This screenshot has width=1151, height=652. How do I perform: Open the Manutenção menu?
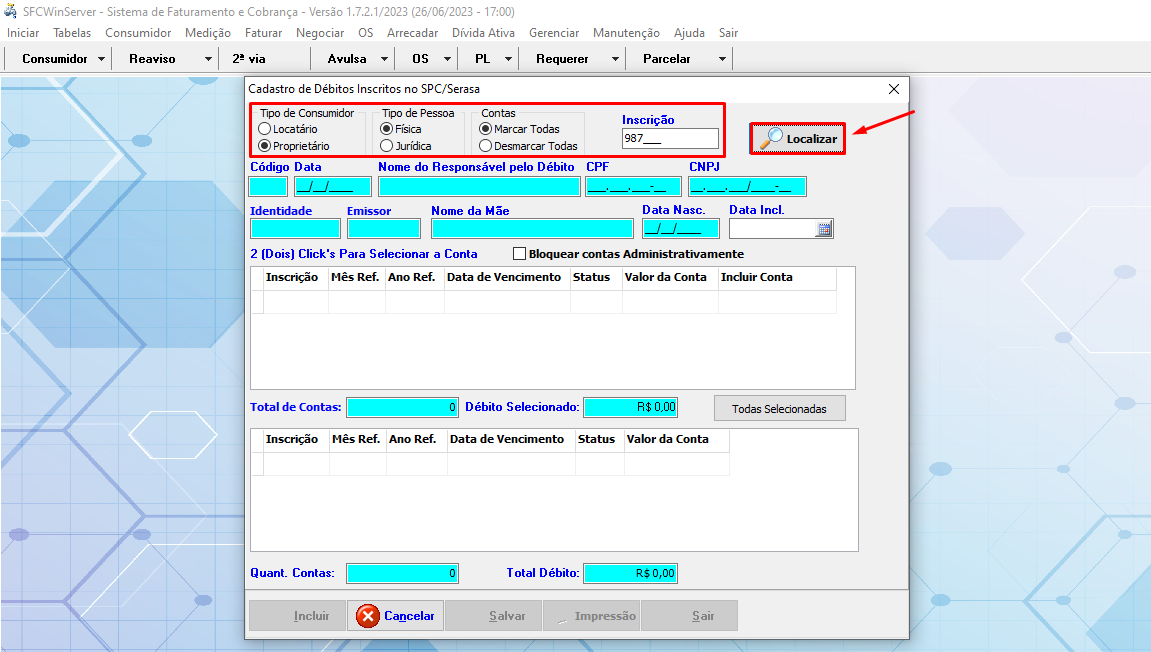[x=626, y=33]
